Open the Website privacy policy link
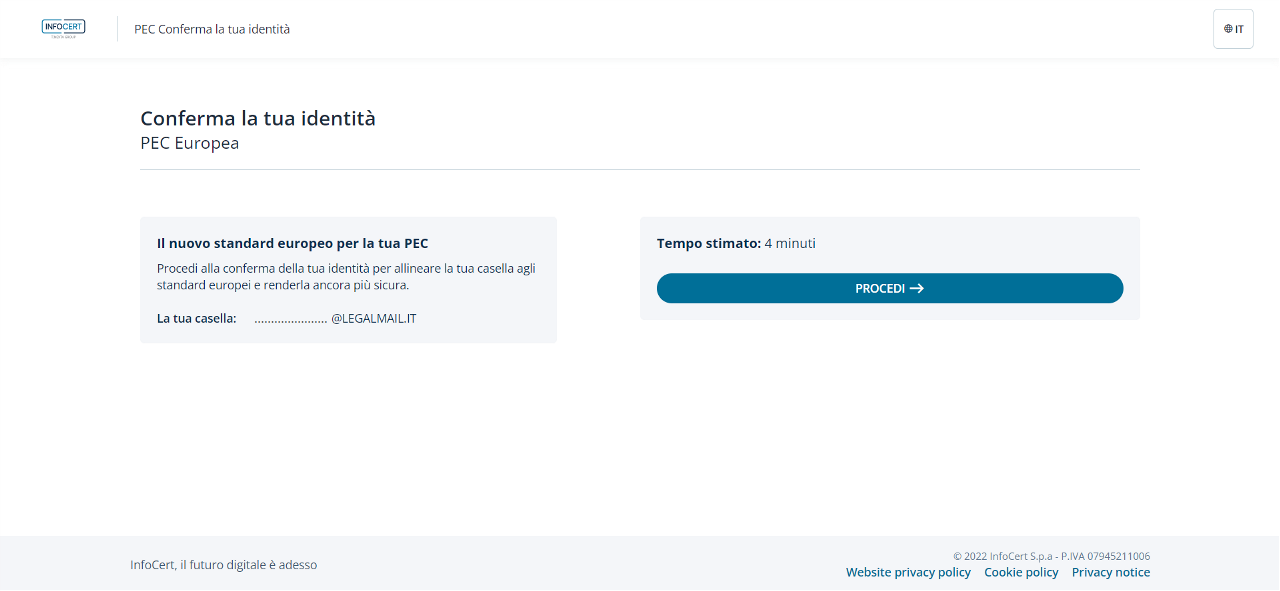 coord(908,572)
